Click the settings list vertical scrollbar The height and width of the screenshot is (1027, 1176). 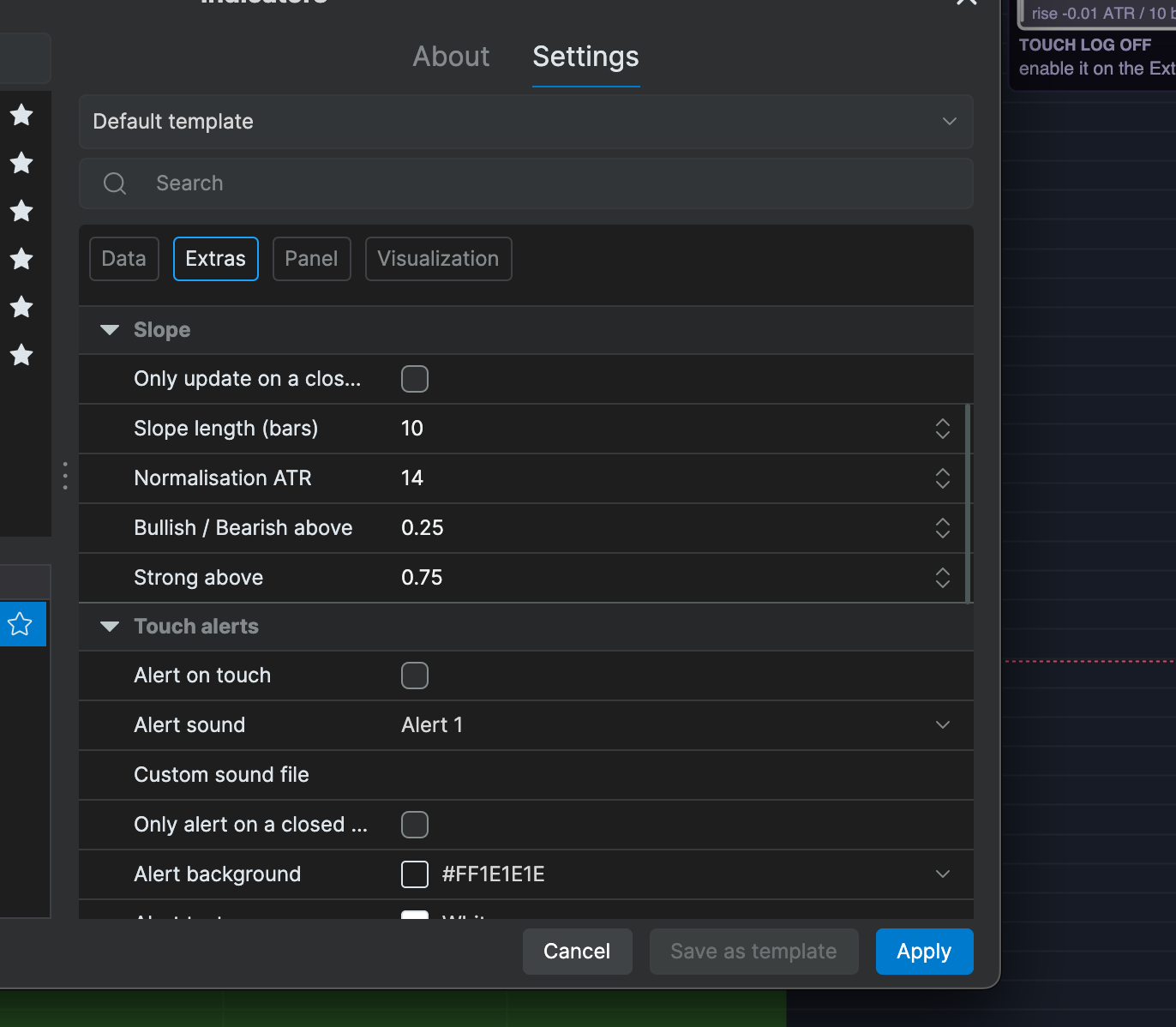point(969,504)
